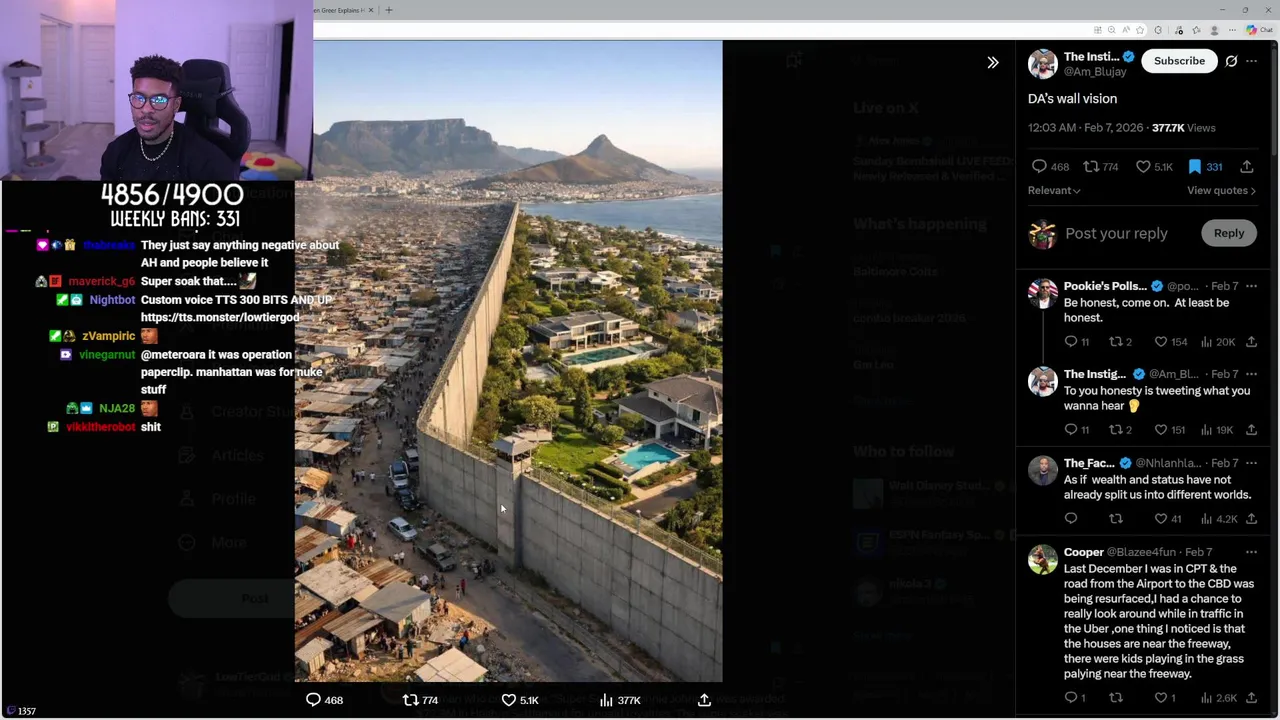Open a new browser tab with plus
Viewport: 1280px width, 720px height.
click(x=388, y=10)
